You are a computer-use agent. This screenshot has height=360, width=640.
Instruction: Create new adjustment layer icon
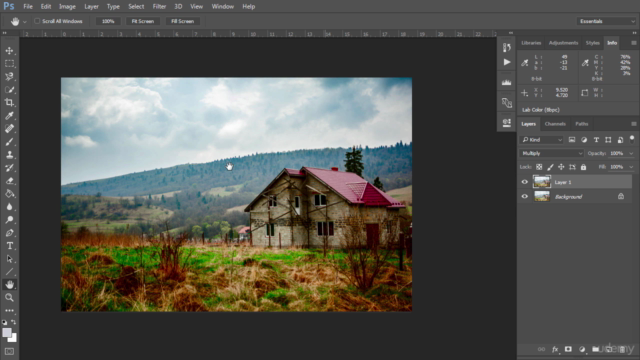582,349
